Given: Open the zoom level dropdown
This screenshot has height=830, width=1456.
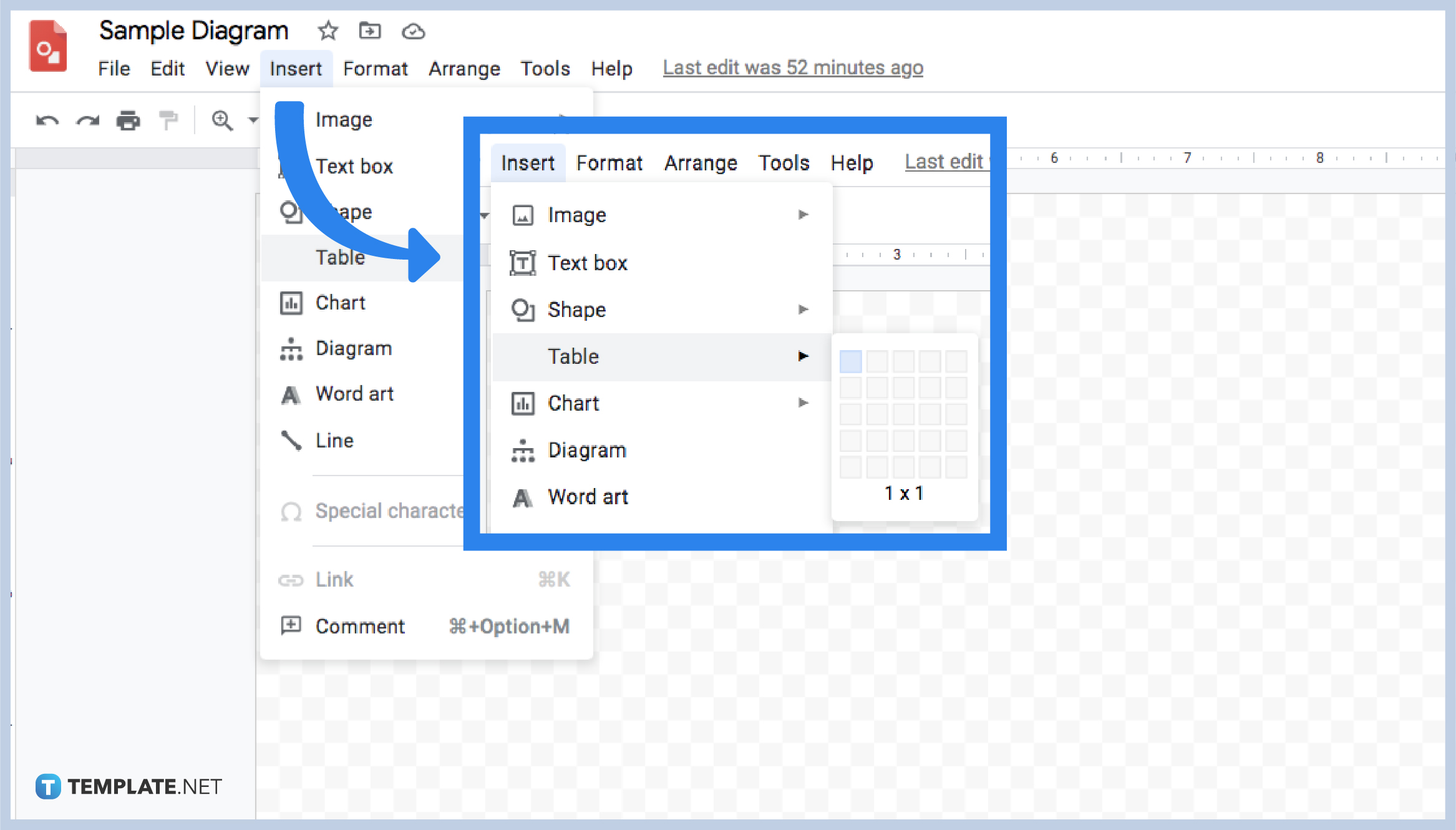Looking at the screenshot, I should point(253,120).
